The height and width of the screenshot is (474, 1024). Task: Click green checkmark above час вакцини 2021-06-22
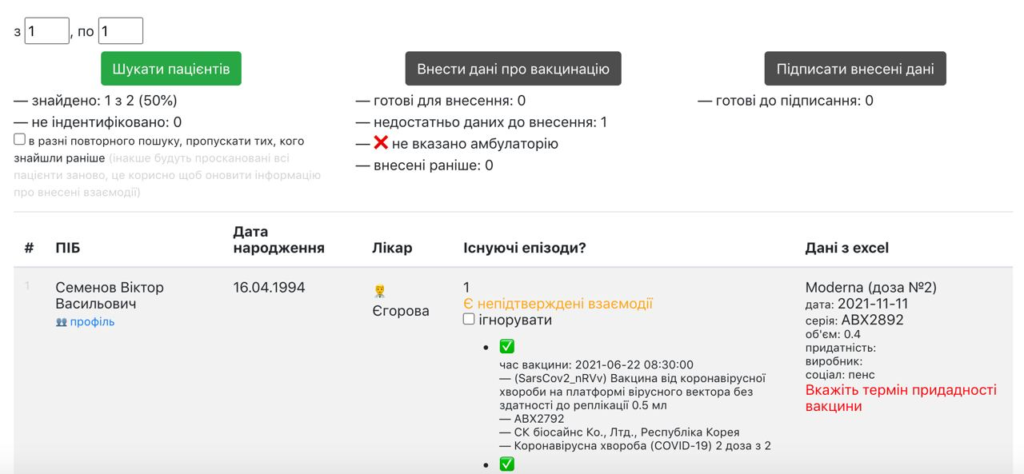click(x=507, y=347)
